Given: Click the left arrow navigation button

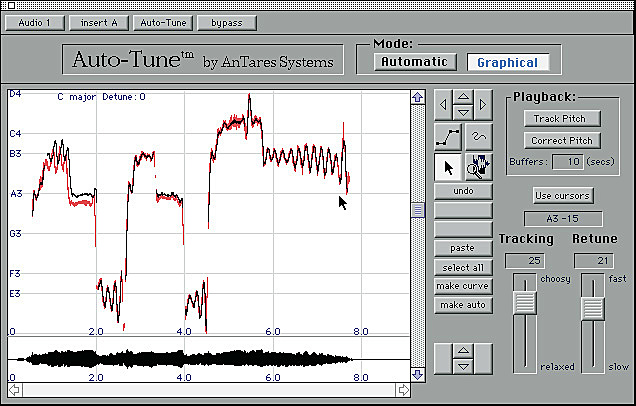Looking at the screenshot, I should point(443,105).
